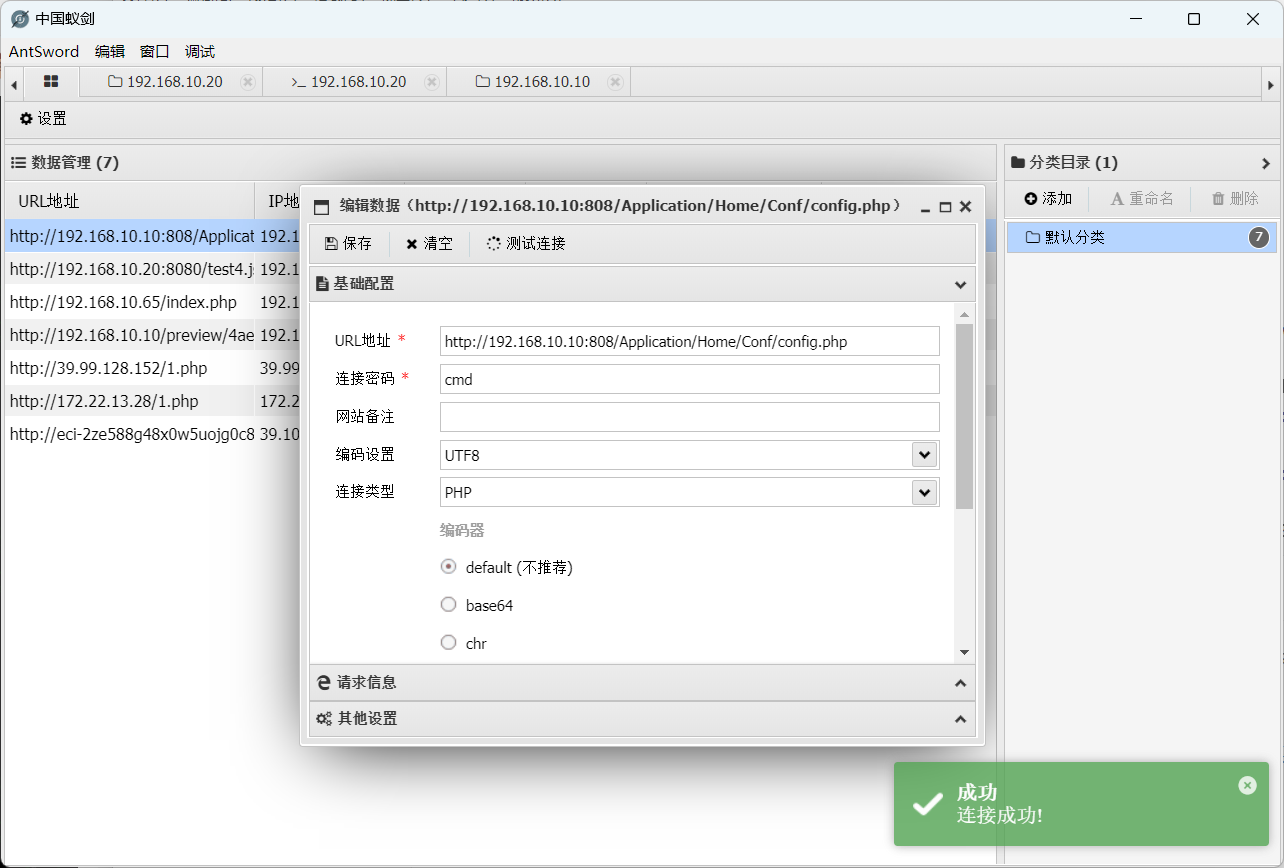Click the 删除 category button
This screenshot has height=868, width=1284.
[x=1235, y=199]
